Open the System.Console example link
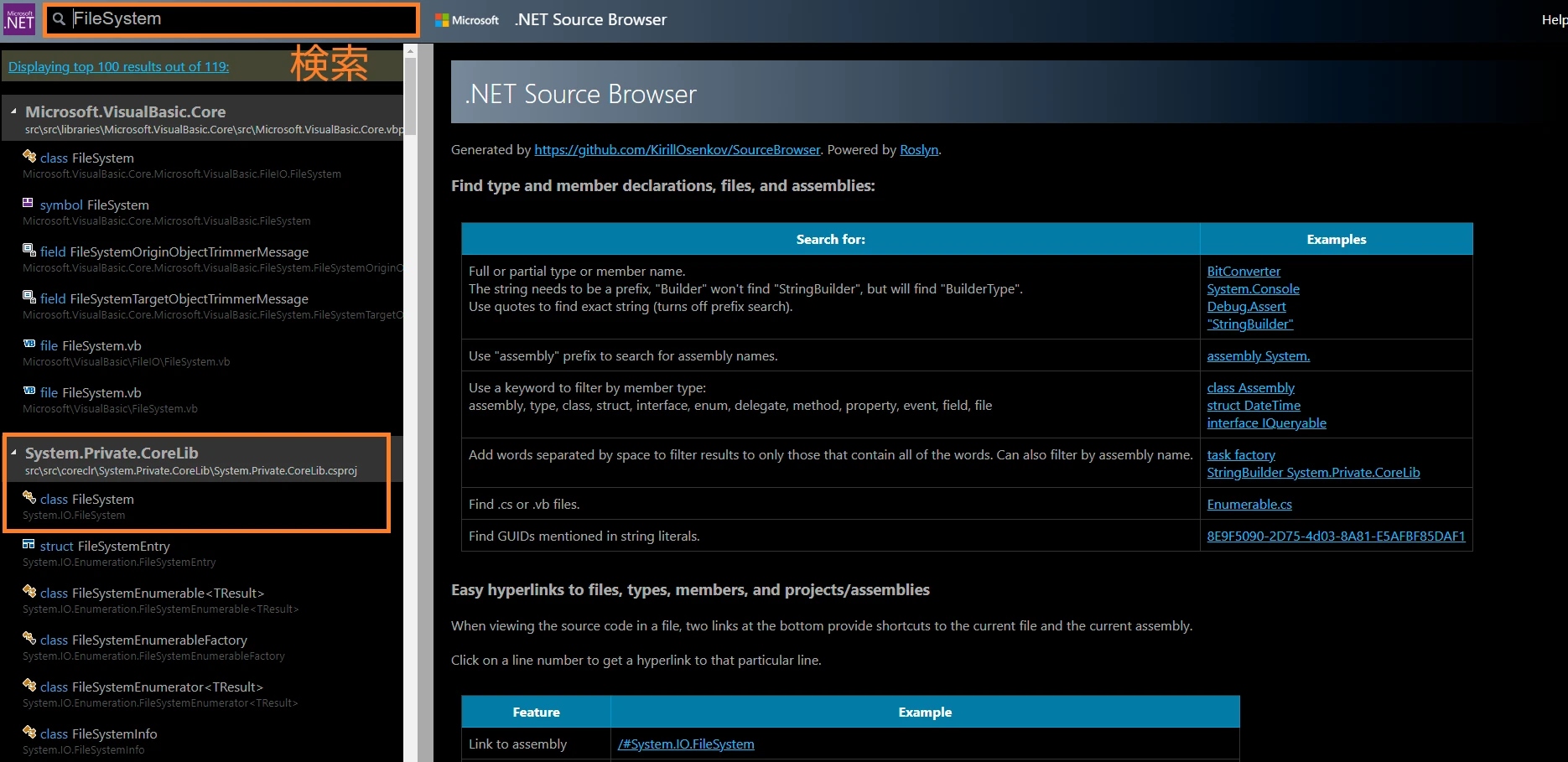This screenshot has height=762, width=1568. point(1253,288)
